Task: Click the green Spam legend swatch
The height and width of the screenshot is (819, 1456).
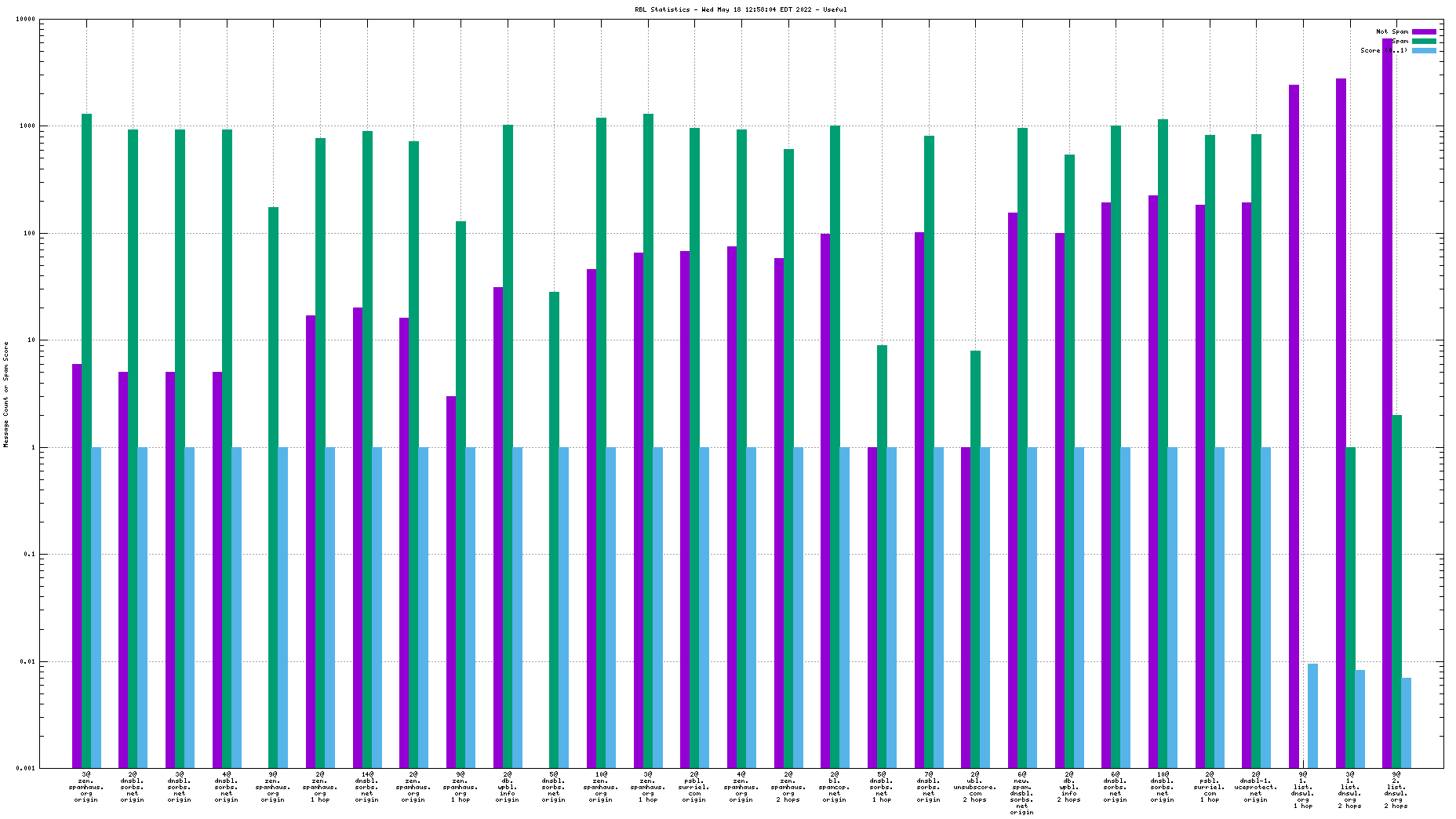Action: click(x=1424, y=41)
